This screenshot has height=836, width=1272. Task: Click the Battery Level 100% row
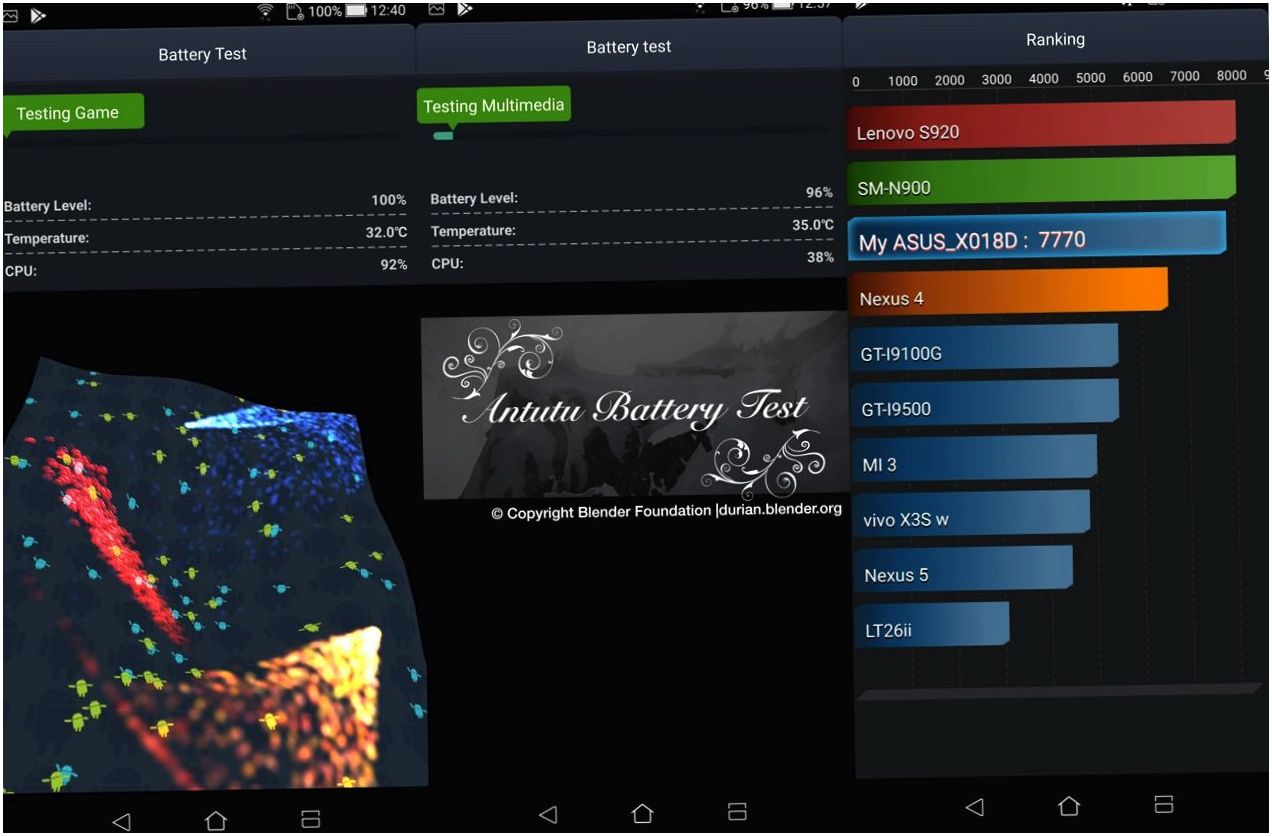(x=205, y=203)
